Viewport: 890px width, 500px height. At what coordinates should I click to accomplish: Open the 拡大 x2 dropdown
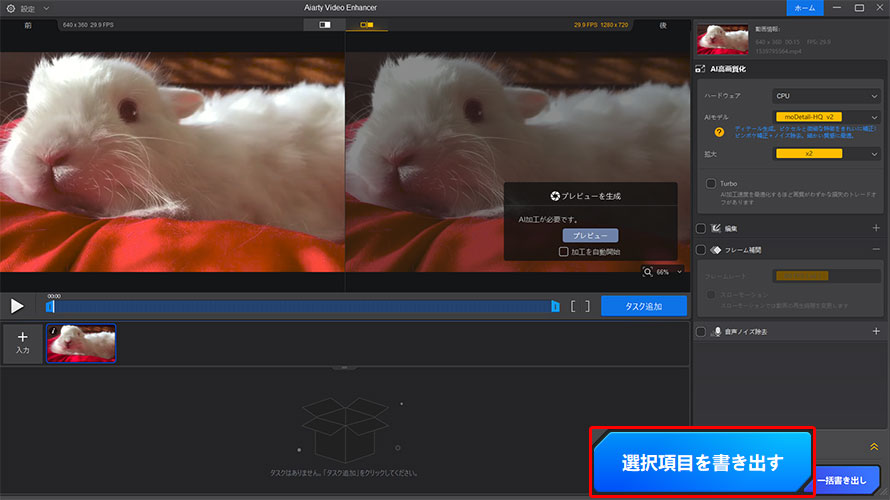pos(826,154)
